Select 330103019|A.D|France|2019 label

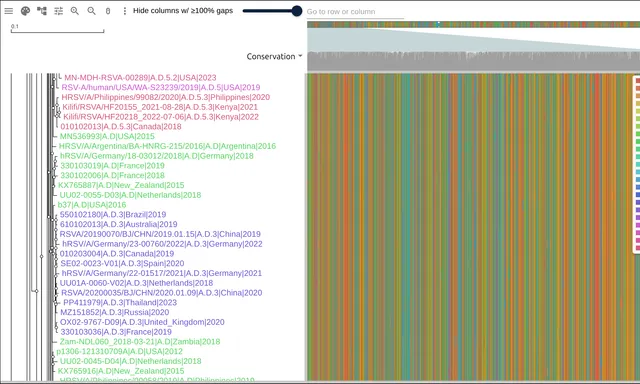click(x=112, y=166)
